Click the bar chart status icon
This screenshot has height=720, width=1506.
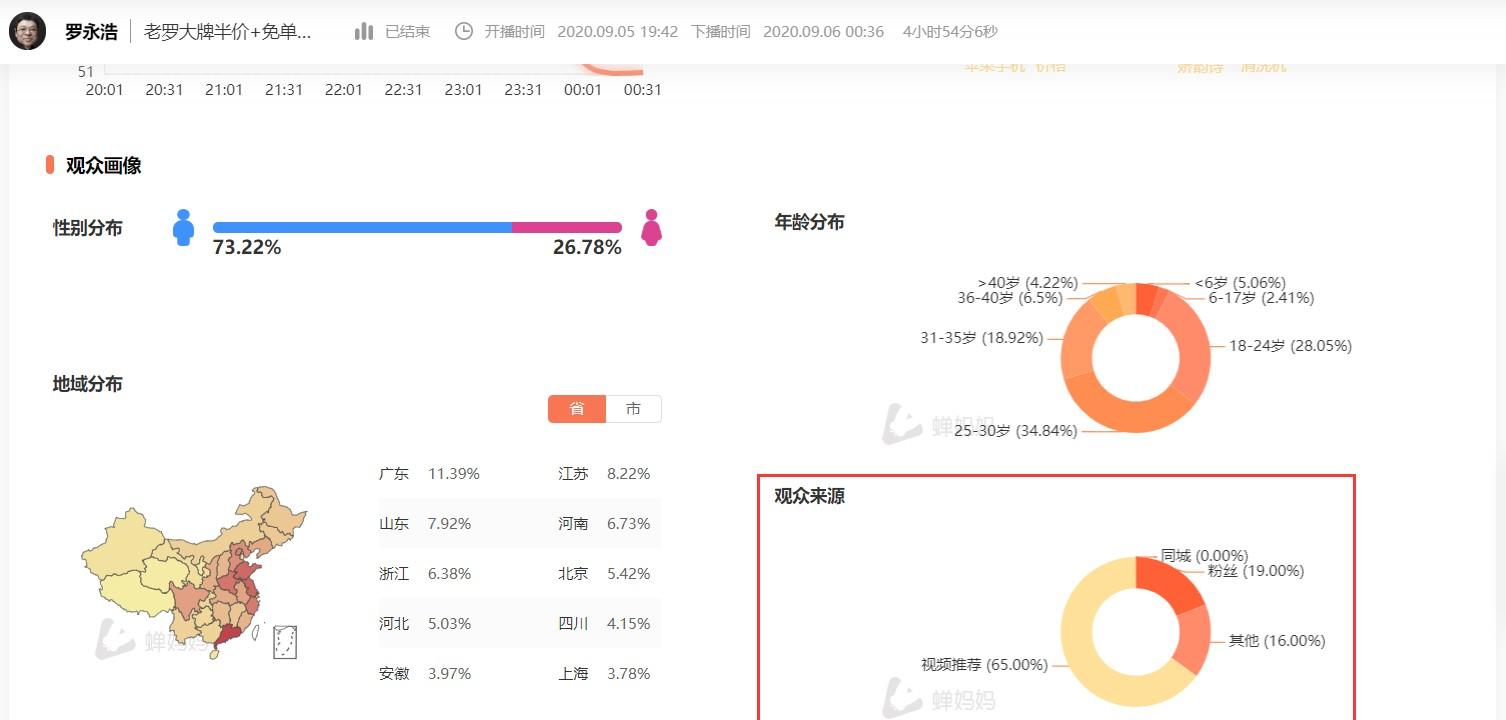pos(364,32)
